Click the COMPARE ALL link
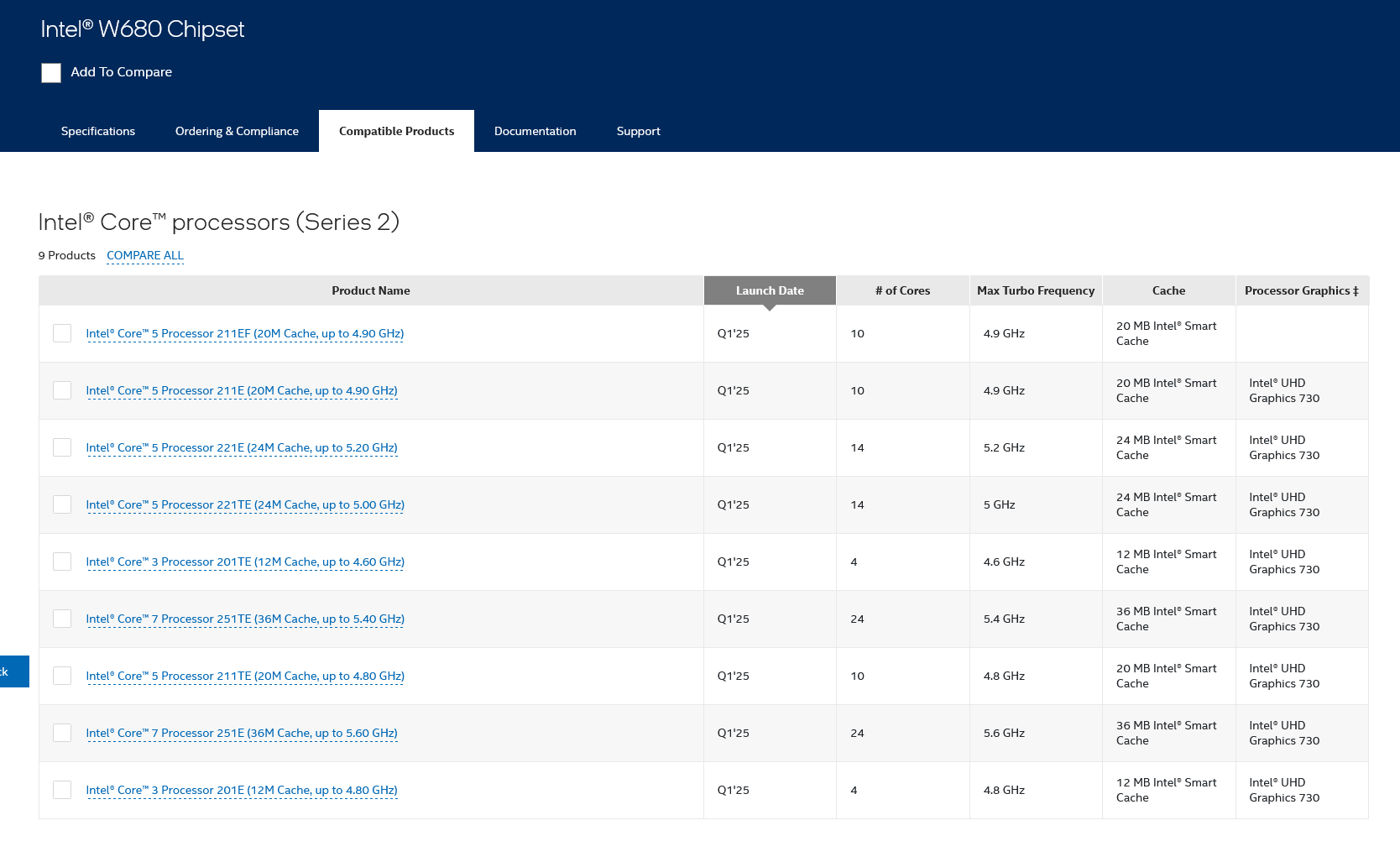The width and height of the screenshot is (1400, 862). 145,255
